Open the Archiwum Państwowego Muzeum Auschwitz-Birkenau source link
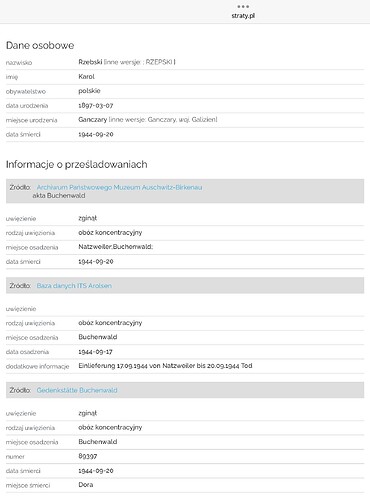Viewport: 370px width, 499px height. tap(119, 187)
